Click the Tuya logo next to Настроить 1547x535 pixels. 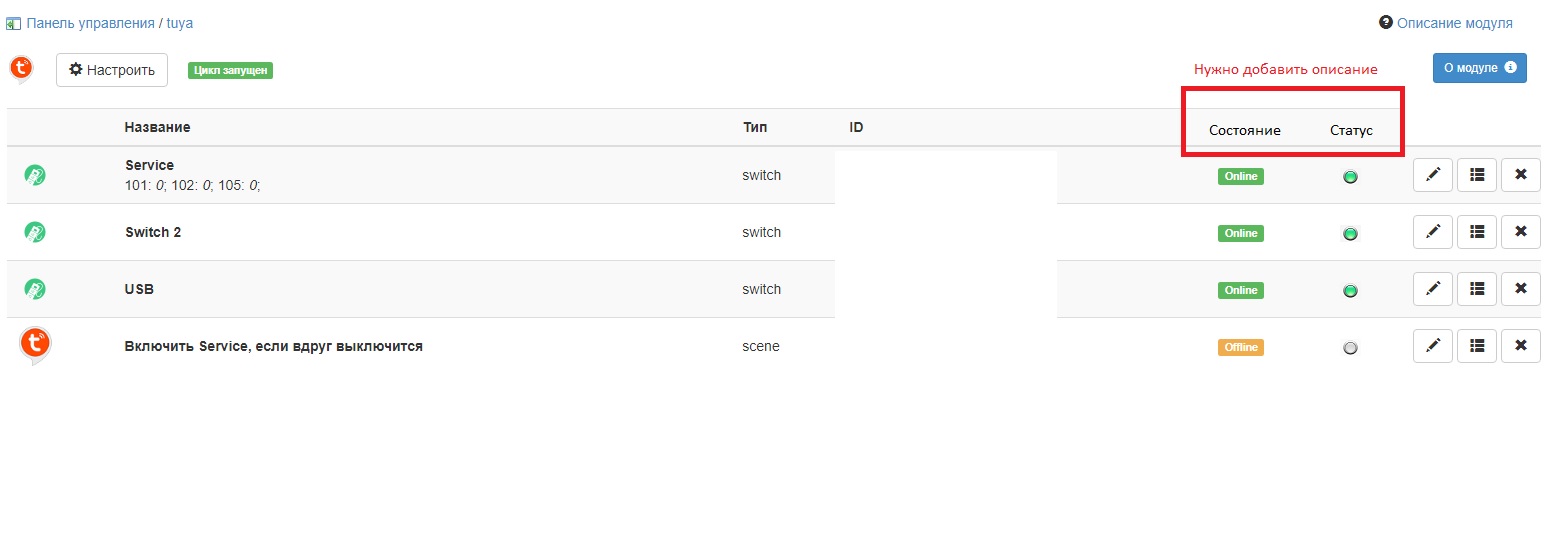point(21,69)
